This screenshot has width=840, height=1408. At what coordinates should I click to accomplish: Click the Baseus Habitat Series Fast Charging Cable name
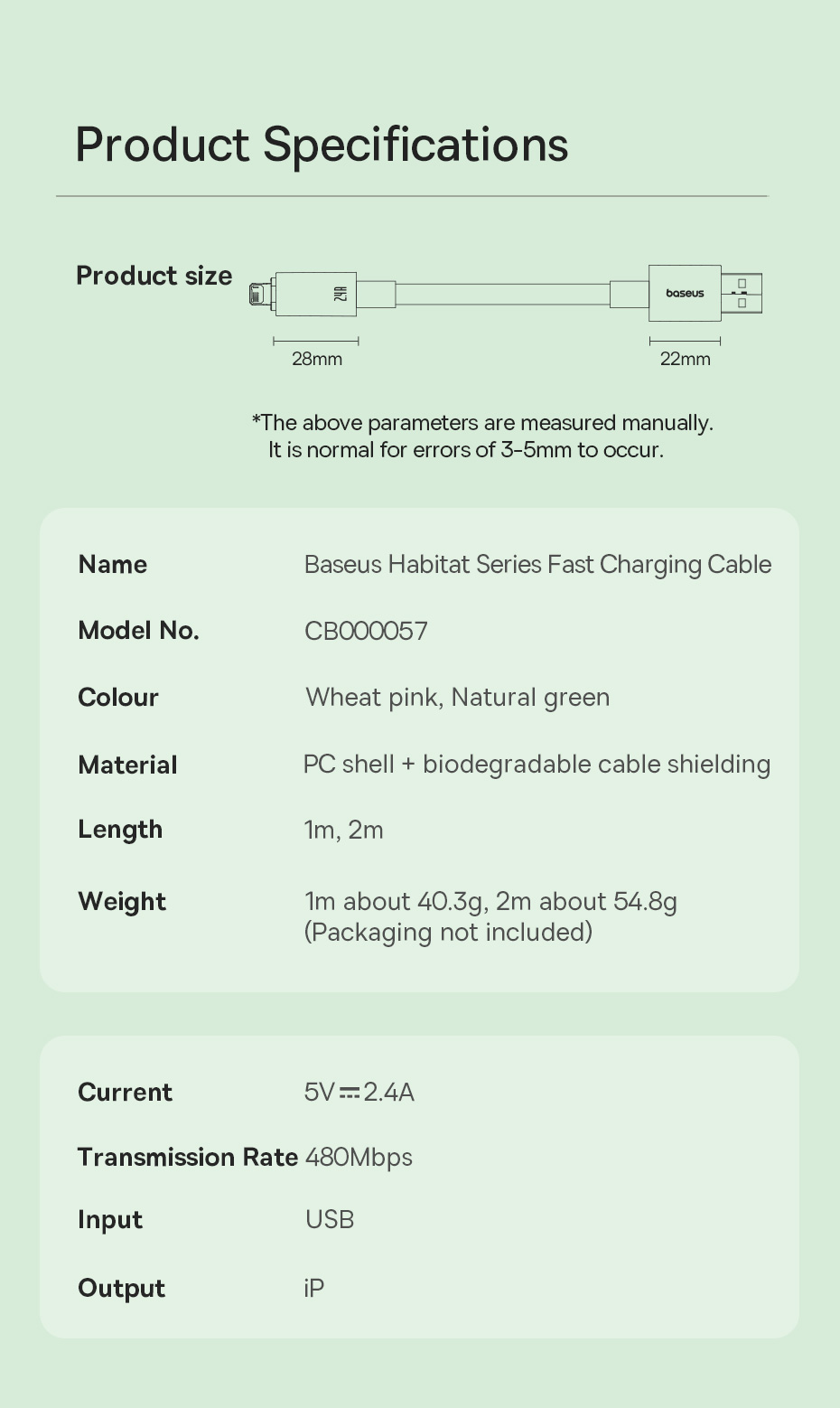pos(537,565)
